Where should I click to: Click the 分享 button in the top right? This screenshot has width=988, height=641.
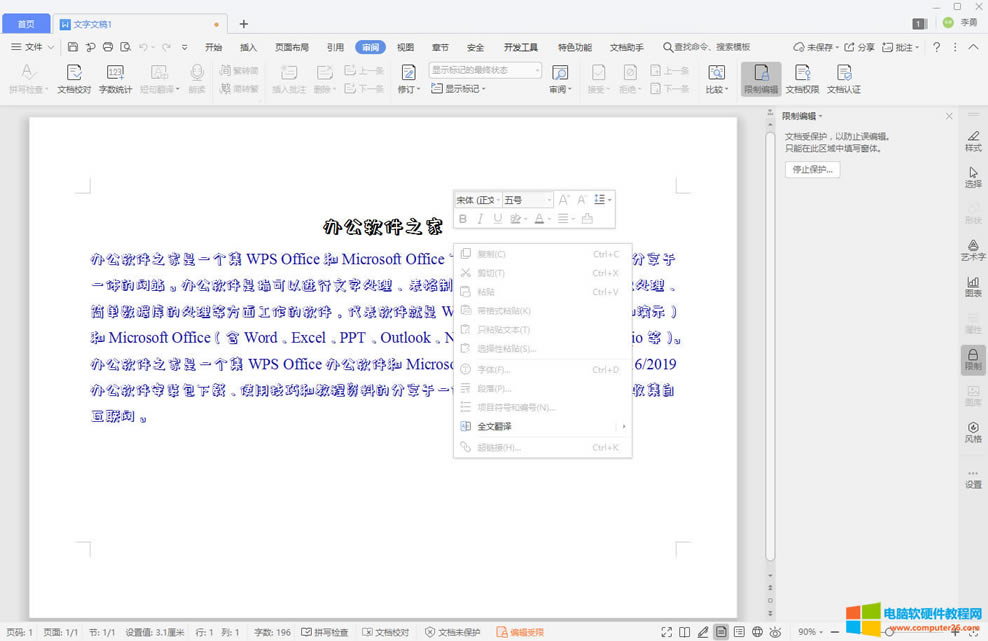click(x=859, y=47)
